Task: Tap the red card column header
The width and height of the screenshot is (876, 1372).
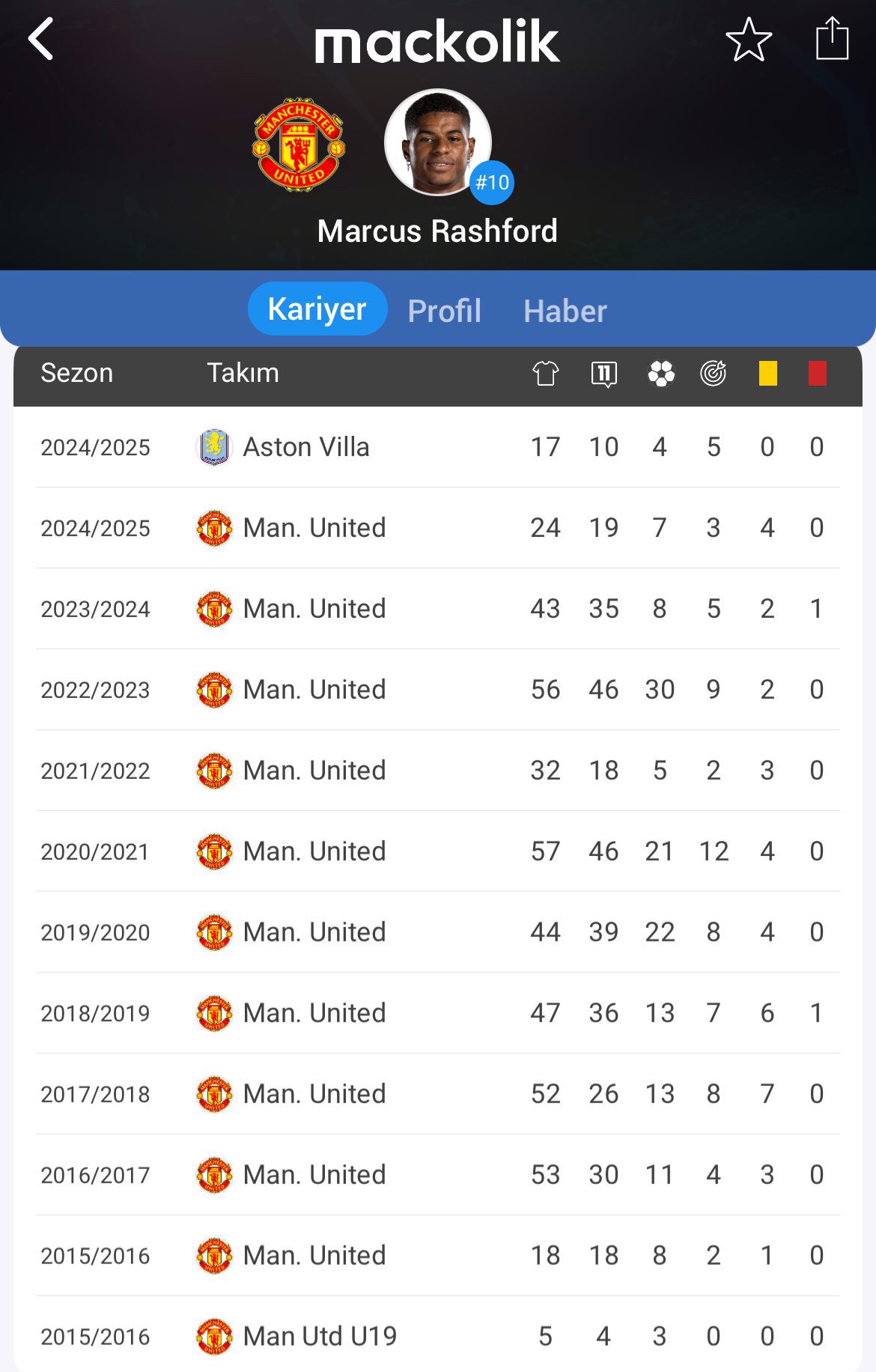Action: click(818, 373)
